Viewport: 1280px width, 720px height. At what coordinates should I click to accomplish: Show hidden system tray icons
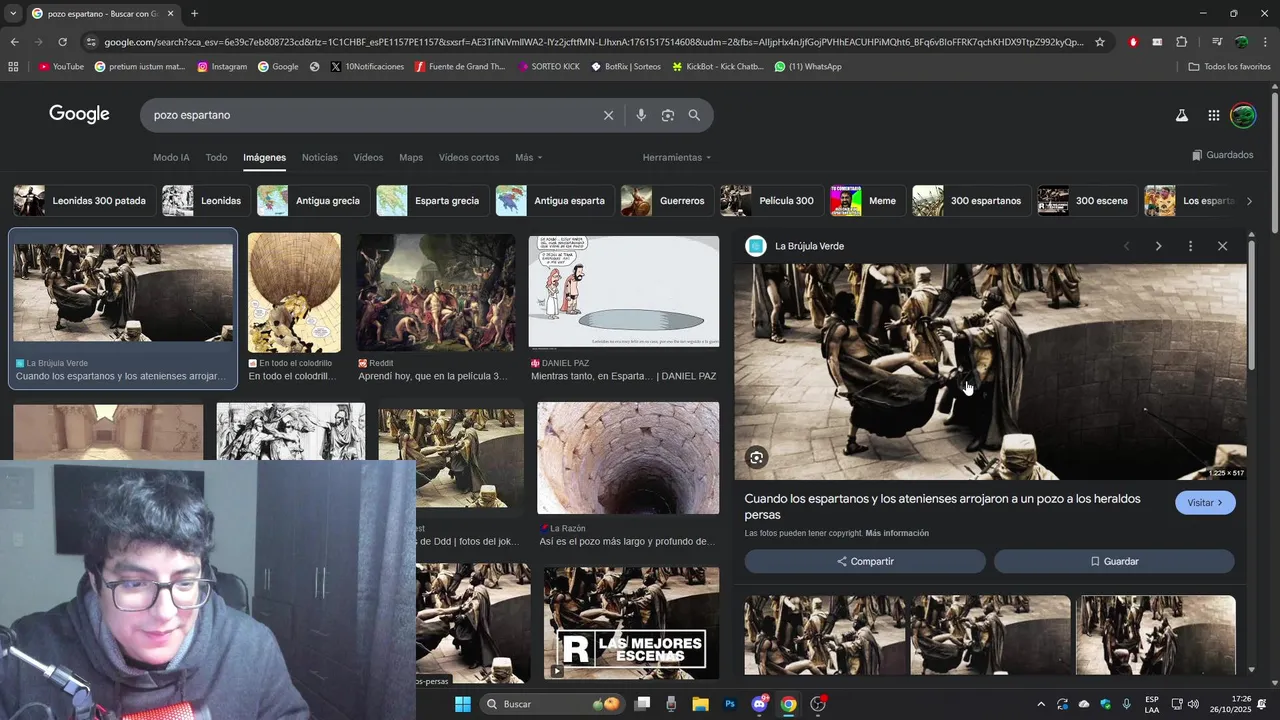[x=1040, y=704]
